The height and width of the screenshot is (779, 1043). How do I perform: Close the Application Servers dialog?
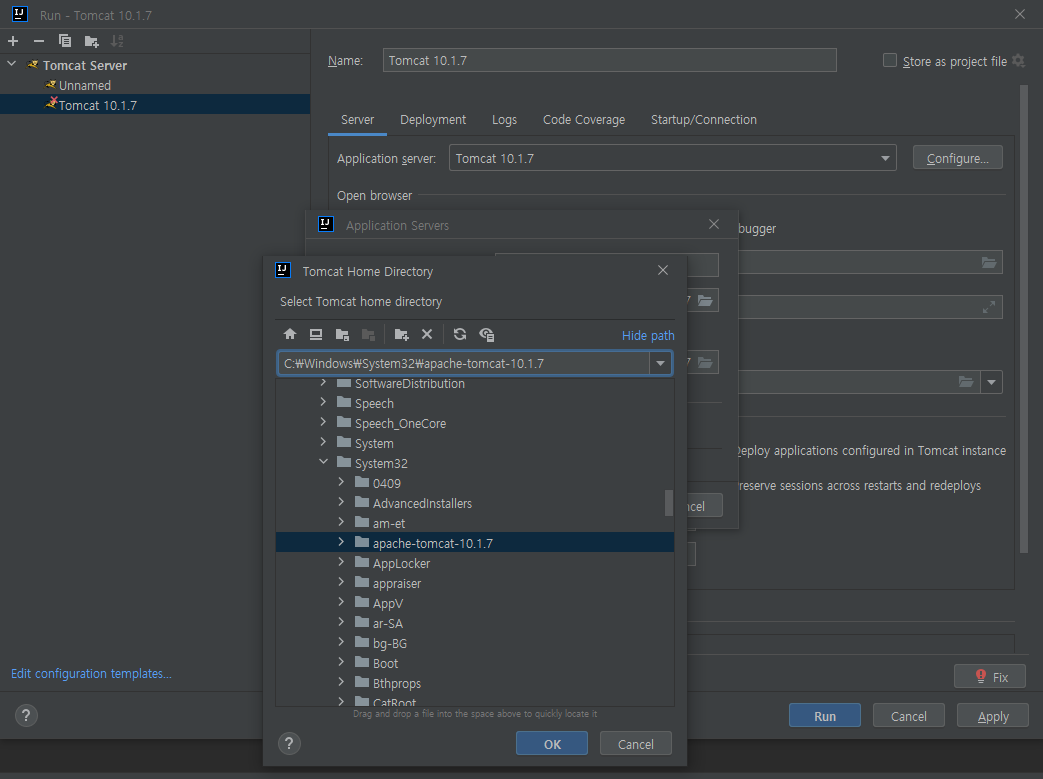[714, 224]
